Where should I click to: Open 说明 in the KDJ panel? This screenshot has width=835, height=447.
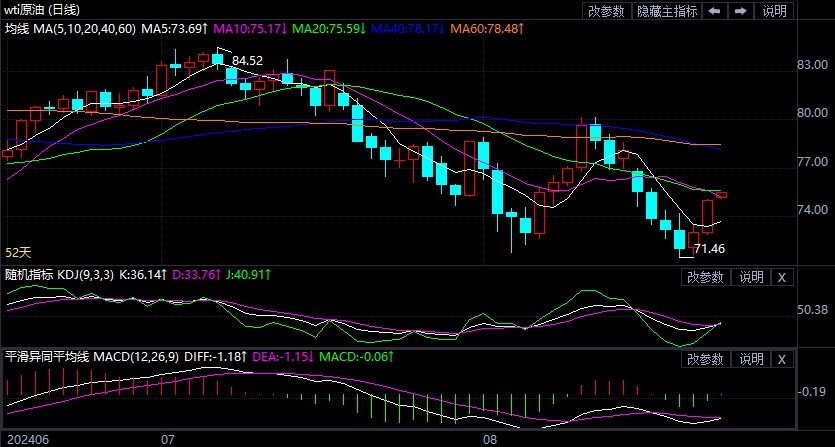tap(751, 277)
